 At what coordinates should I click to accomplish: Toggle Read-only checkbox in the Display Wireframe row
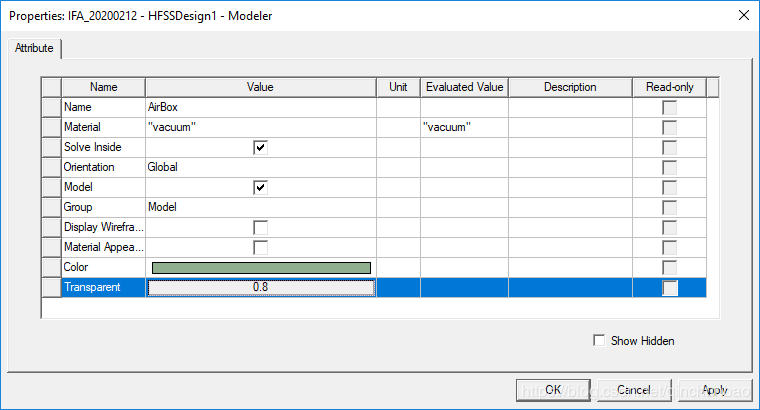tap(669, 227)
